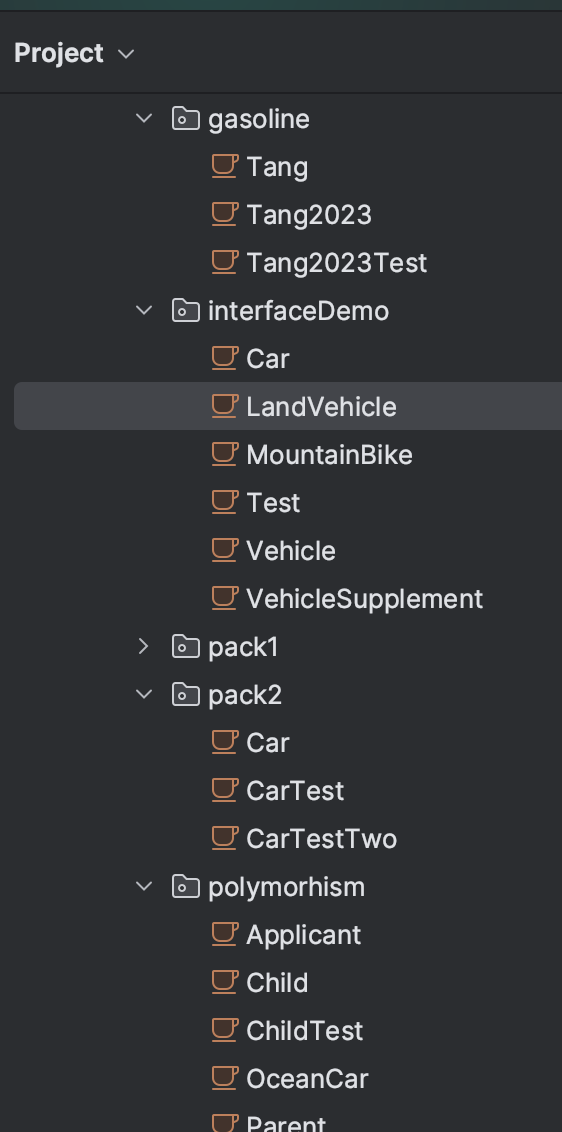Click the CarTestTwo class icon
The image size is (562, 1132).
225,838
